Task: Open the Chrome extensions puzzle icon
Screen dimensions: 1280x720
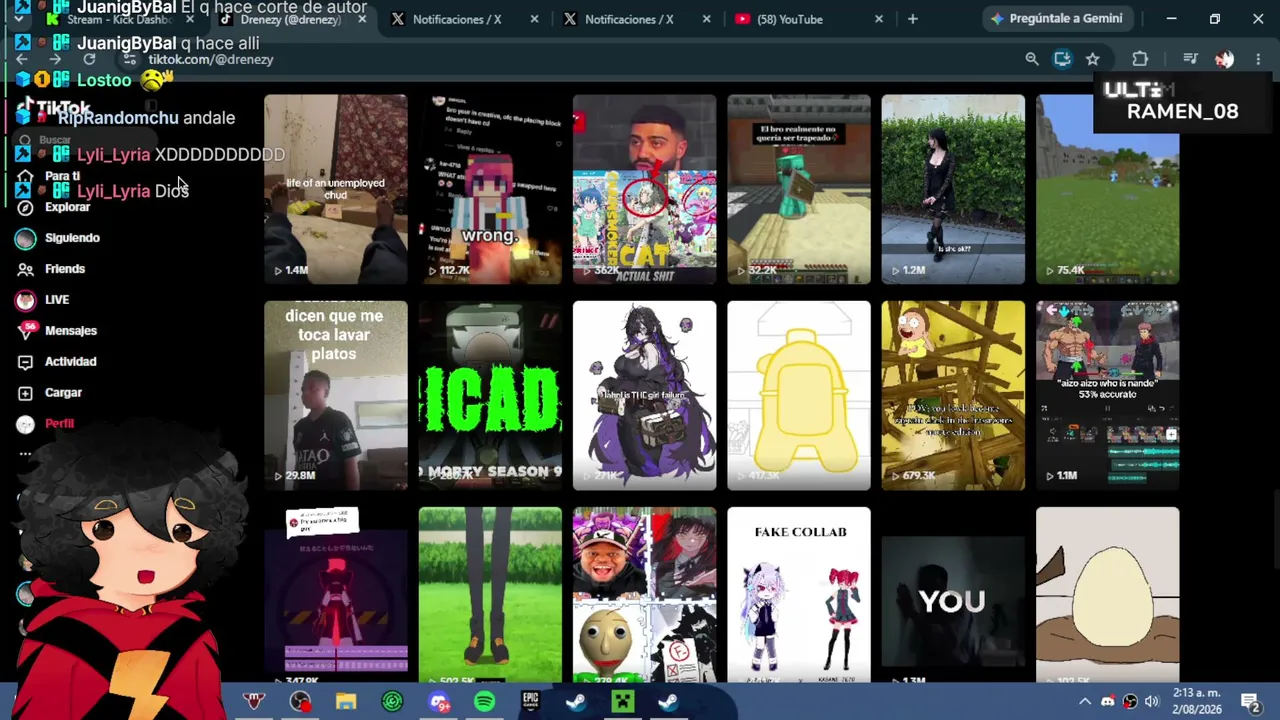Action: (1140, 59)
